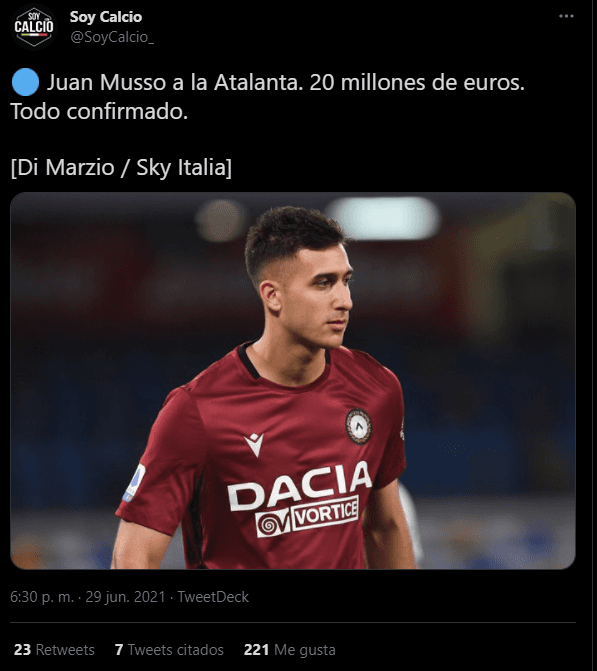
Task: Click the Udinese club crest on the jersey
Action: coord(358,426)
